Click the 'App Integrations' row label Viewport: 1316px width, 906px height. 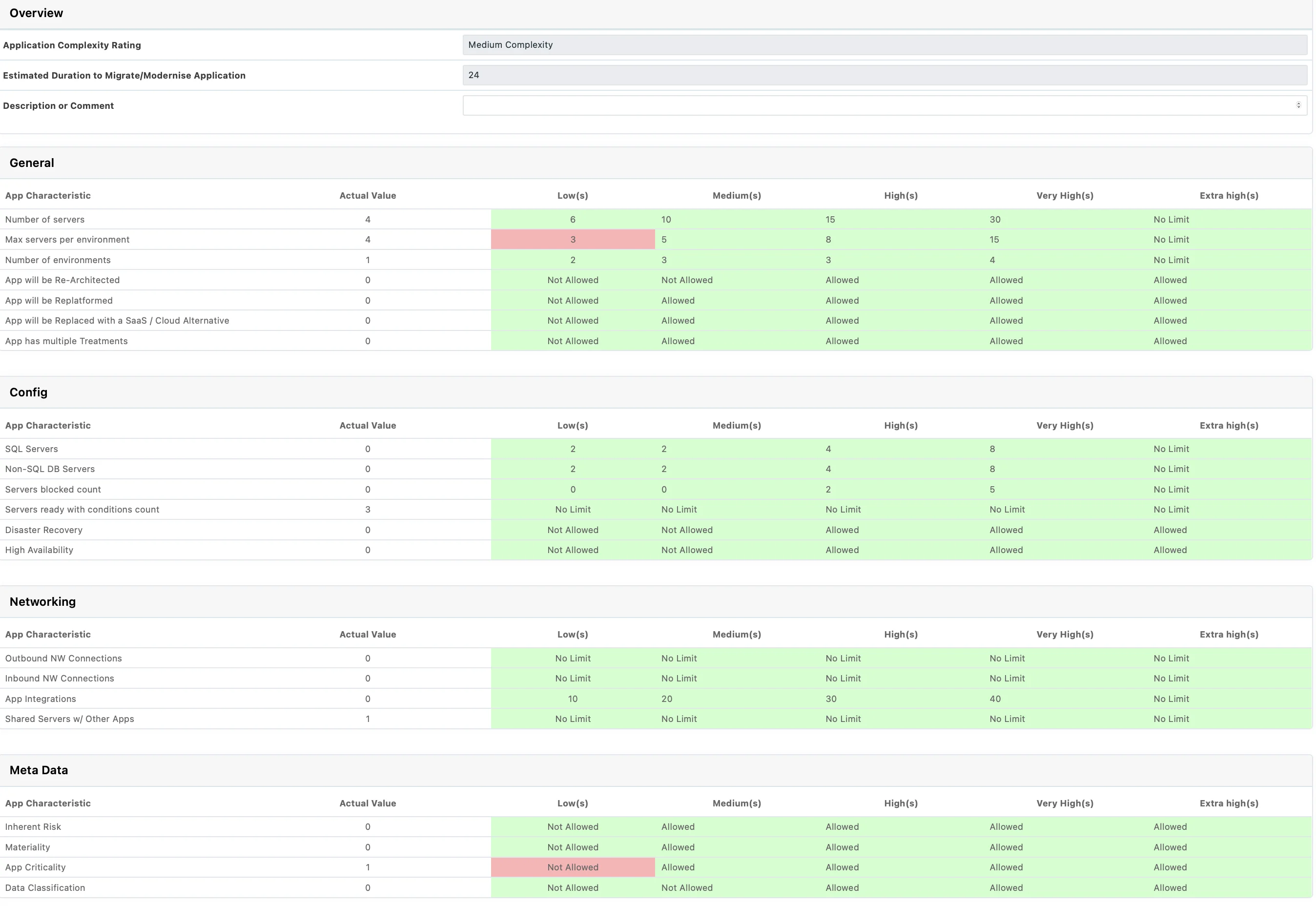tap(41, 699)
